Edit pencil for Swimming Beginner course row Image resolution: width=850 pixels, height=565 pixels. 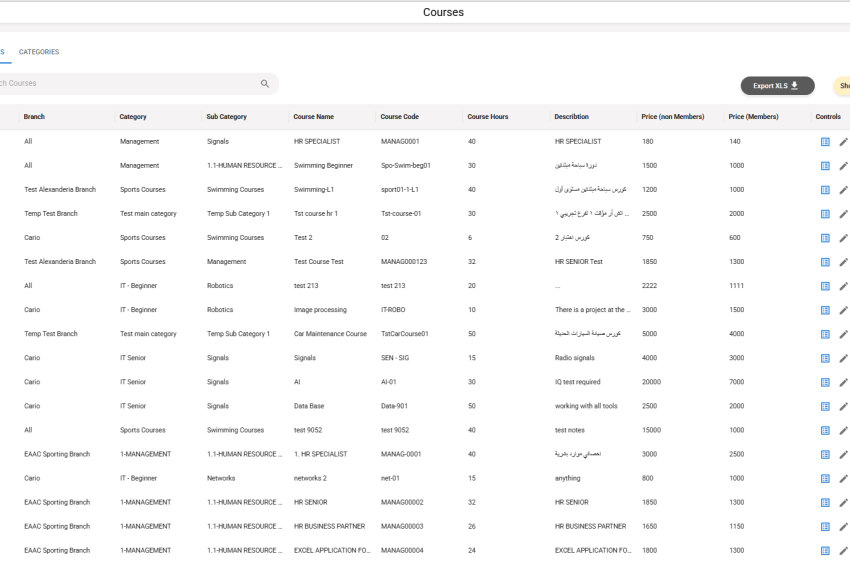(843, 166)
